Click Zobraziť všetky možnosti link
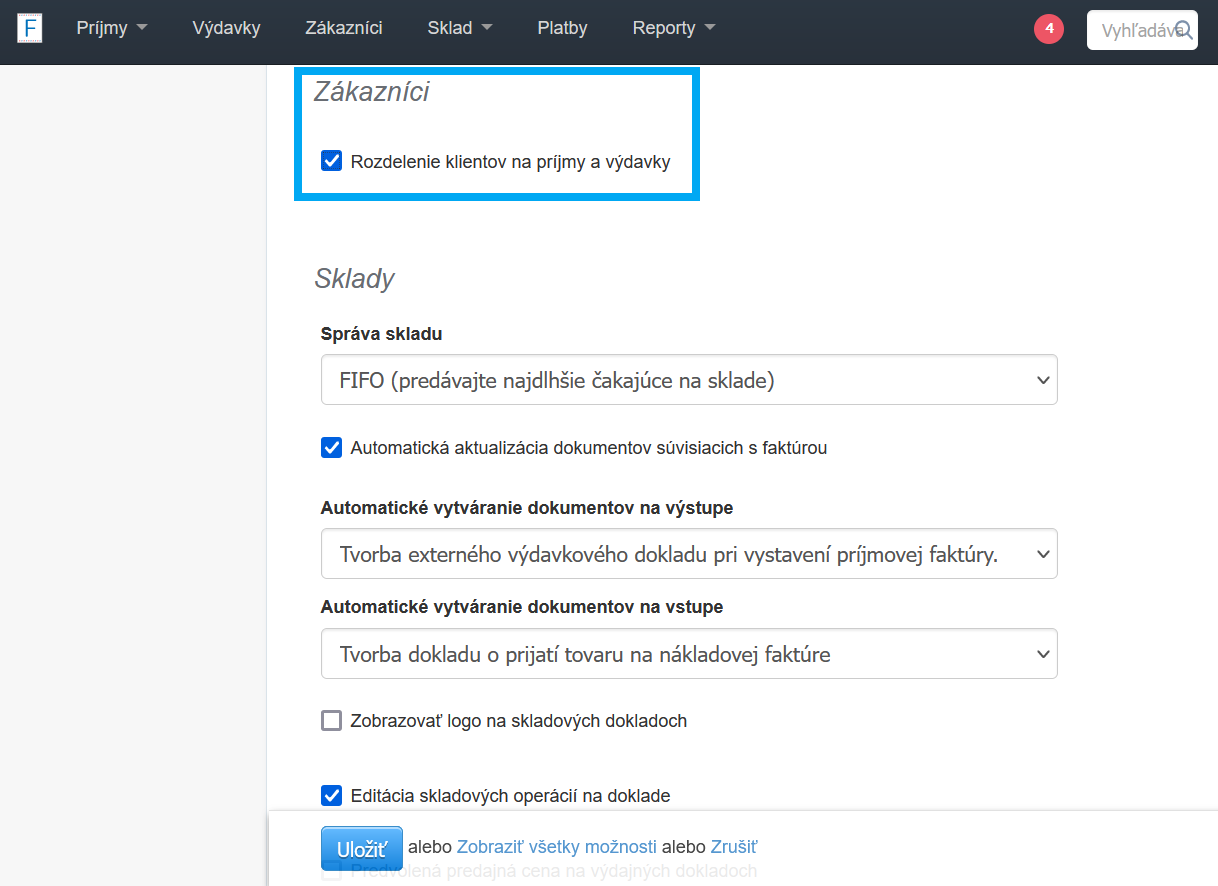 click(x=557, y=847)
